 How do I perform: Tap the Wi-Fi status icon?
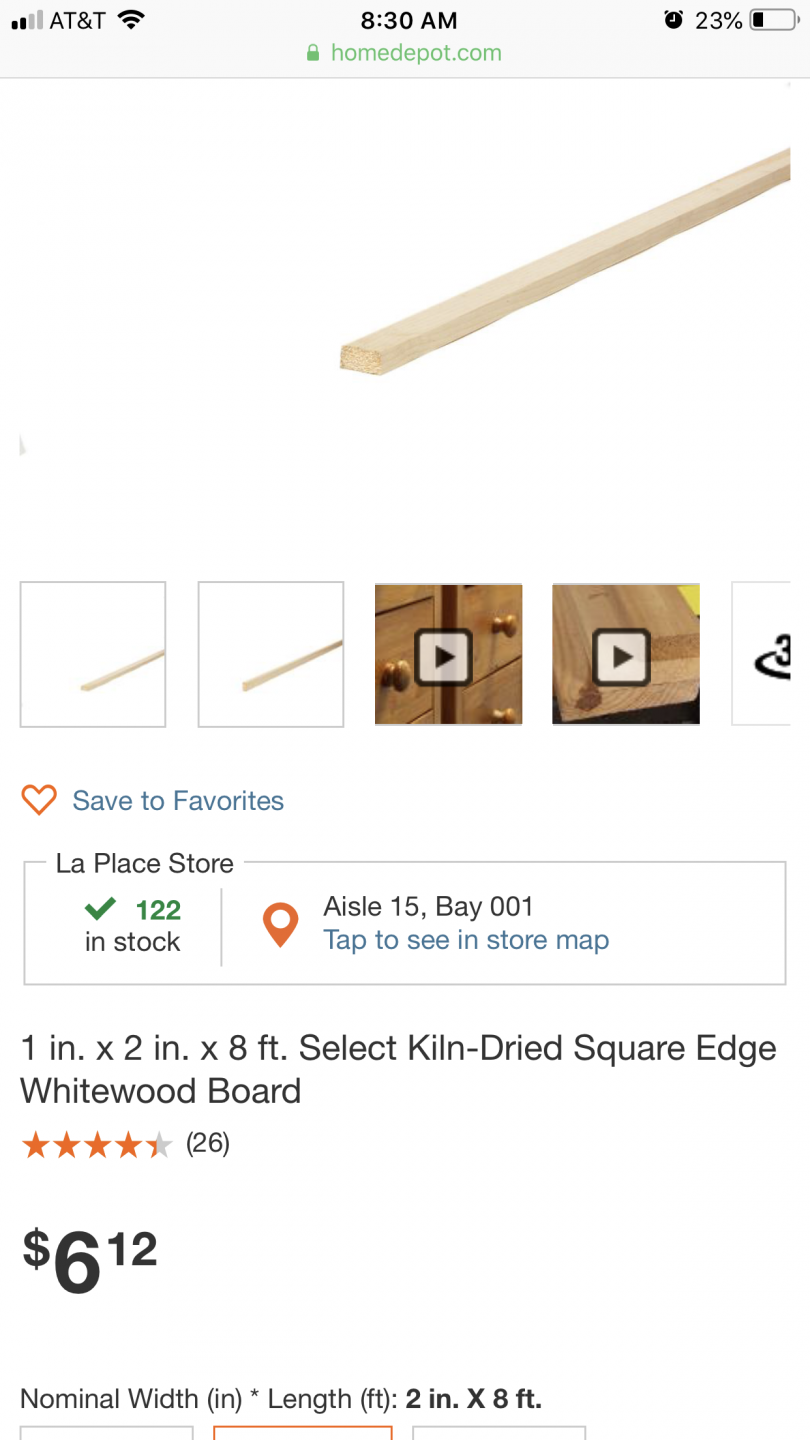pos(130,20)
